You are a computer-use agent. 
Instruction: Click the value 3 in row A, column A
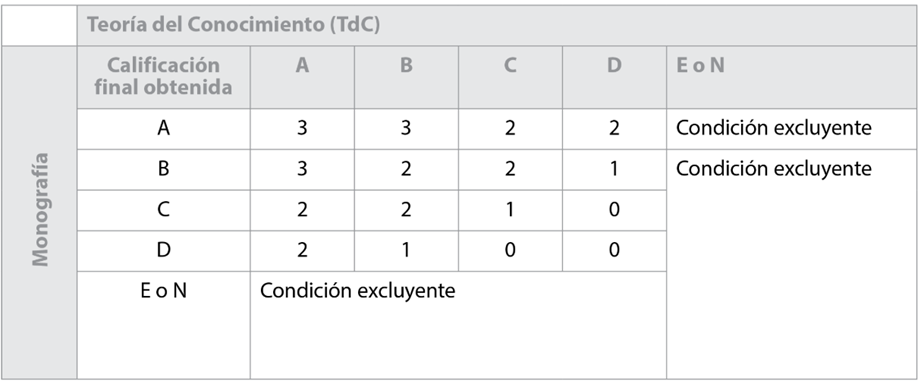click(x=302, y=129)
